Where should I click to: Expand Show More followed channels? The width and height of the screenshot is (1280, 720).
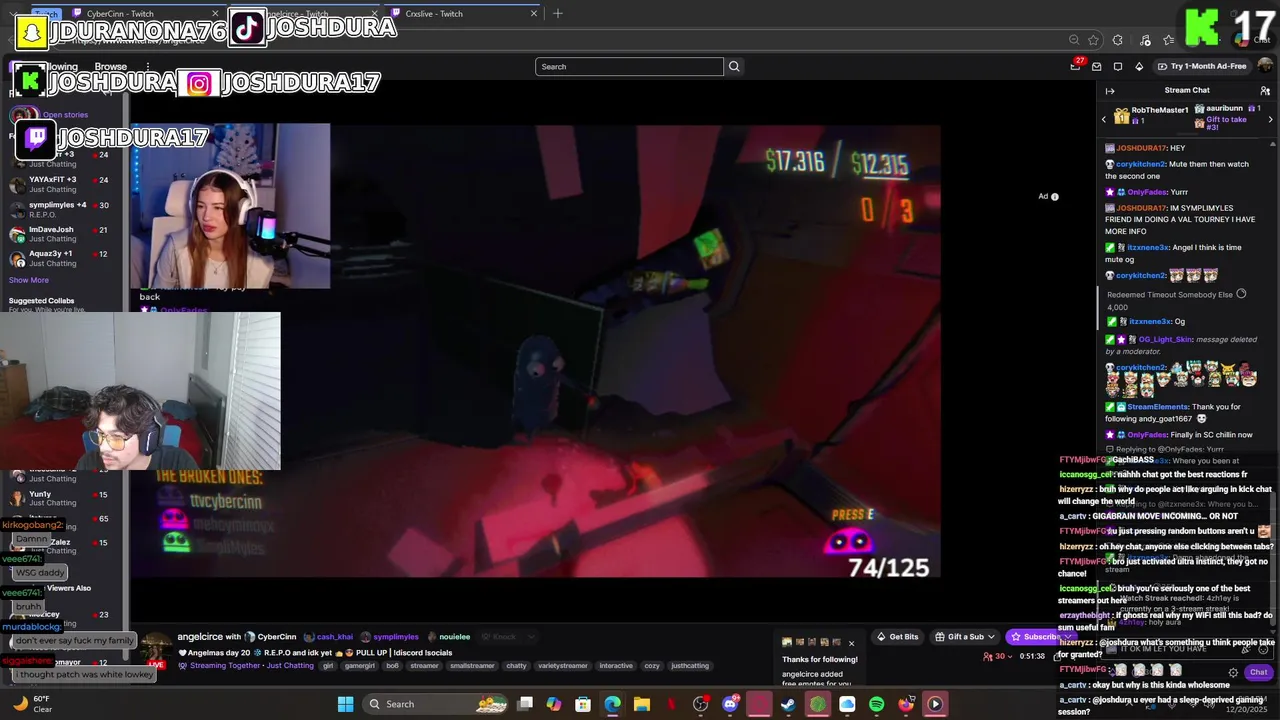[29, 280]
